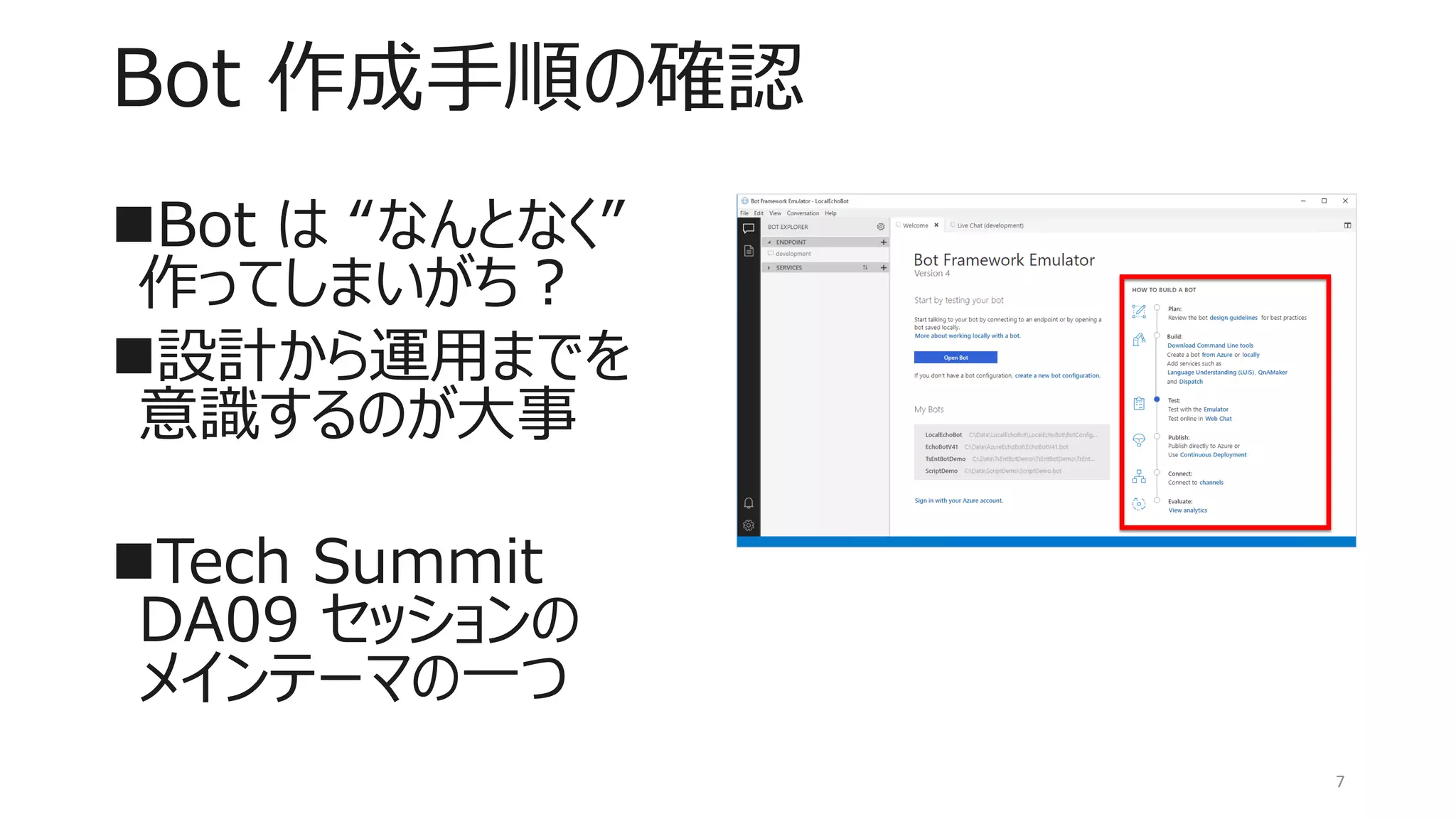
Task: Click the Connect step network icon
Action: click(x=1139, y=476)
